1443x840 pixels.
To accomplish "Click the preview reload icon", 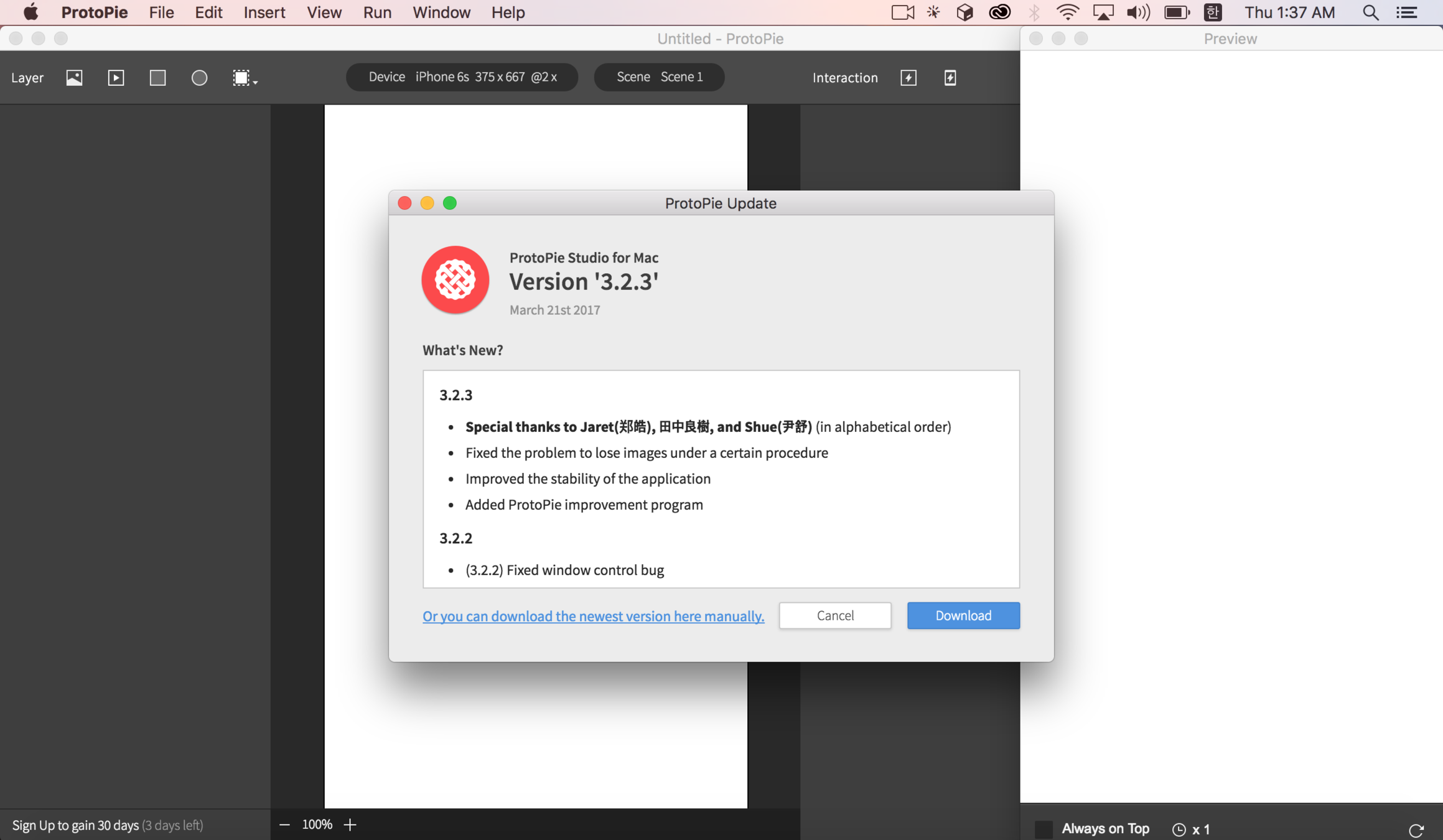I will 1416,829.
